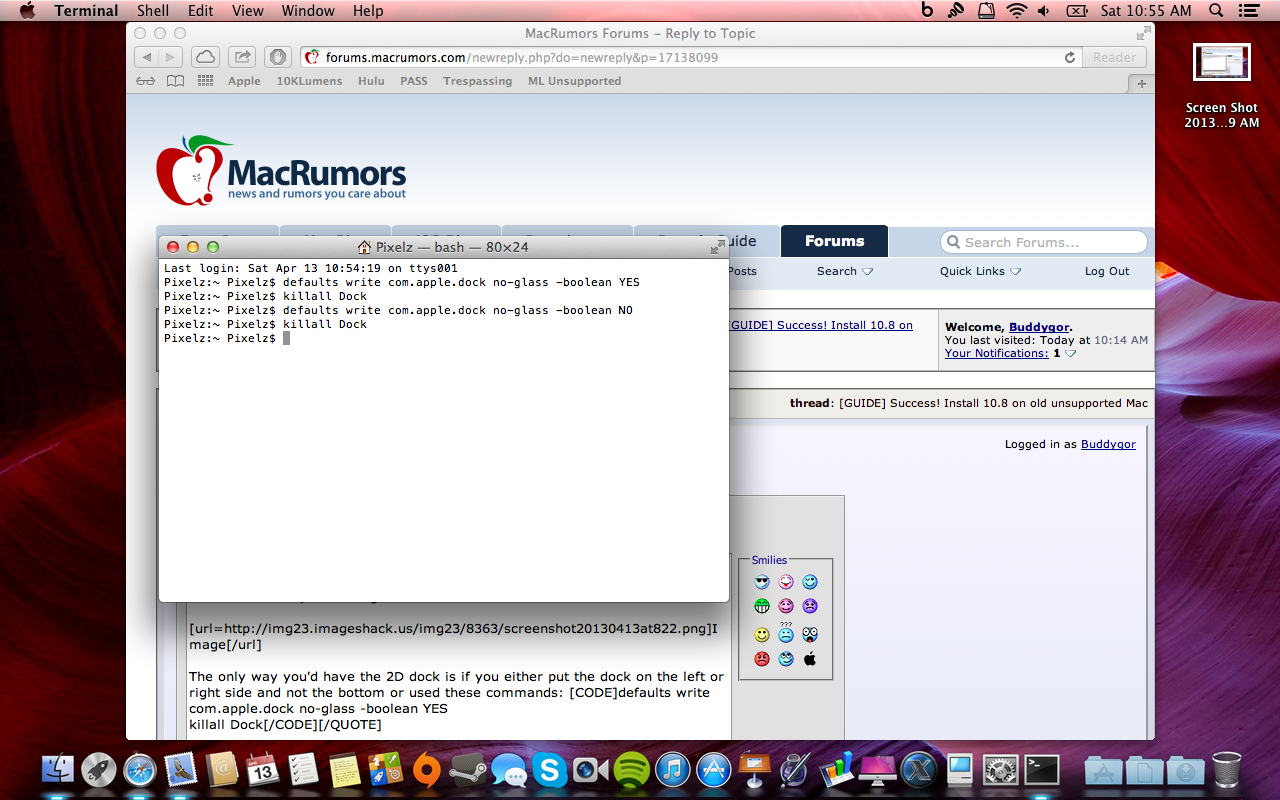Launch Keynote podium icon in Dock
Viewport: 1280px width, 800px height.
(x=754, y=769)
